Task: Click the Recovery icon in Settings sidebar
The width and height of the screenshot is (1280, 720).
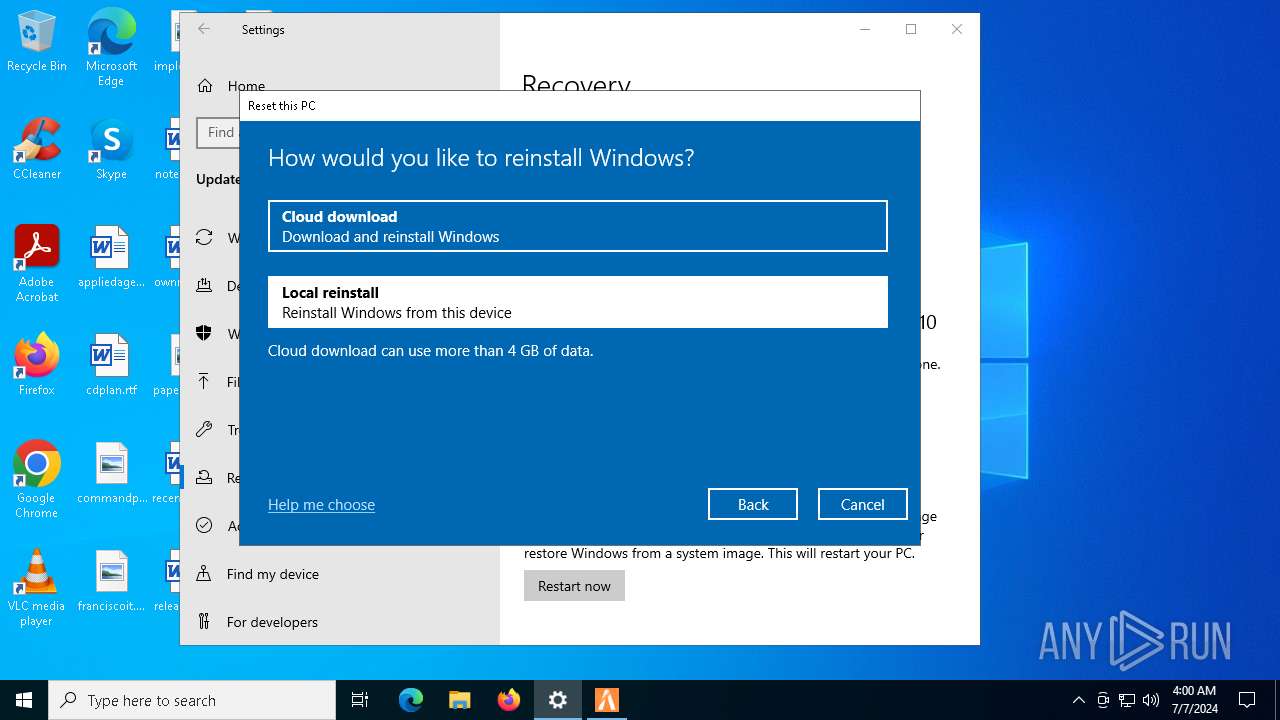Action: click(x=204, y=478)
